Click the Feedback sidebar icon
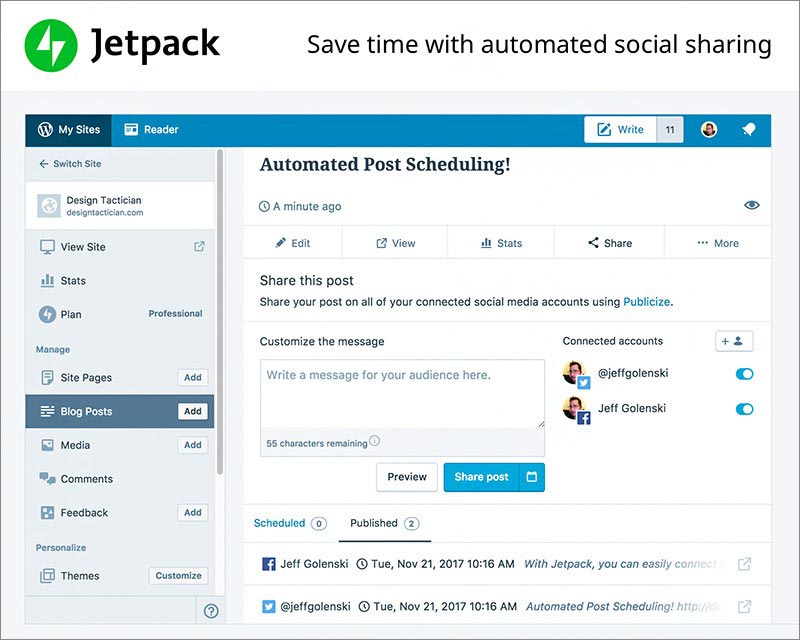The image size is (800, 640). point(45,513)
